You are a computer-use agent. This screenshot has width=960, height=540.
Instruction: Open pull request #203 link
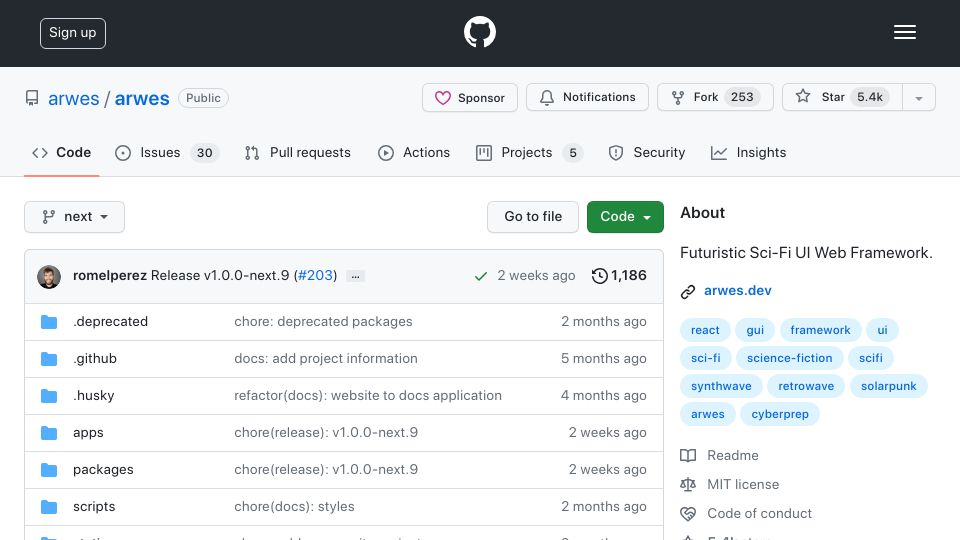tap(315, 276)
